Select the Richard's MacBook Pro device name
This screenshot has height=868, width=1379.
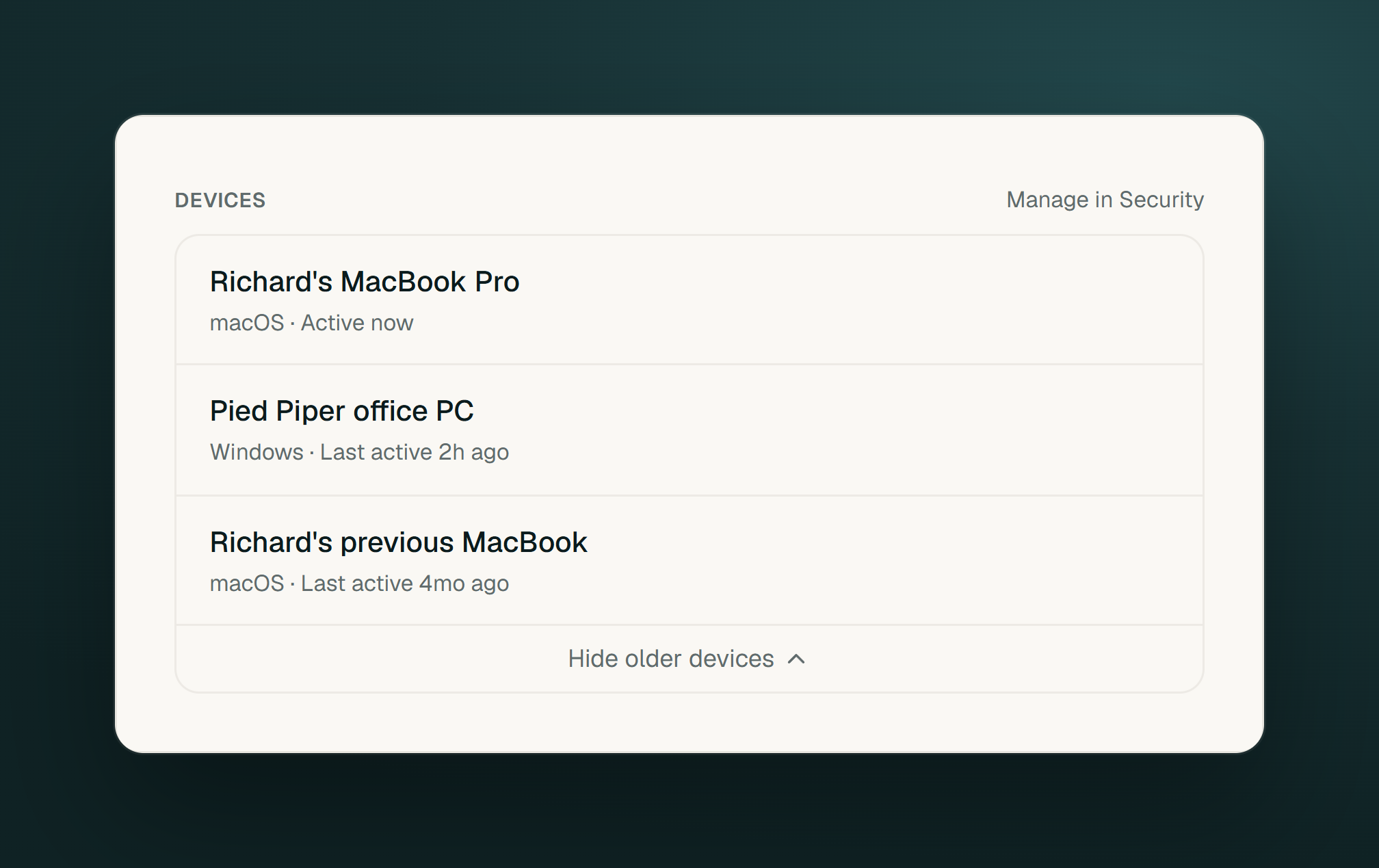[x=365, y=282]
